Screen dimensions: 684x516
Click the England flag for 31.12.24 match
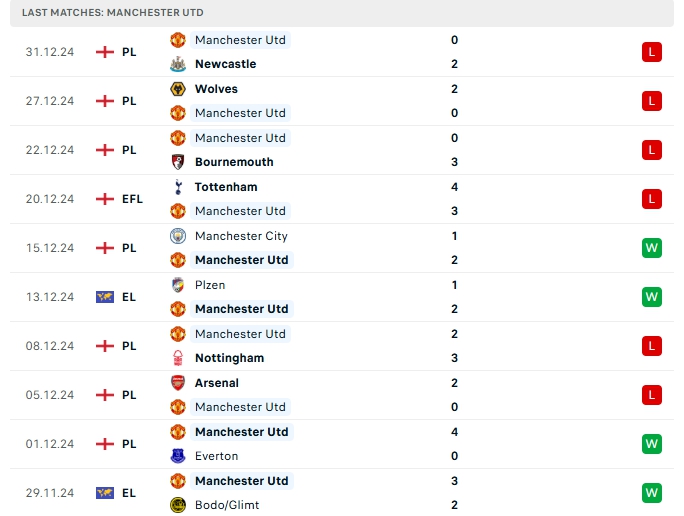coord(105,52)
